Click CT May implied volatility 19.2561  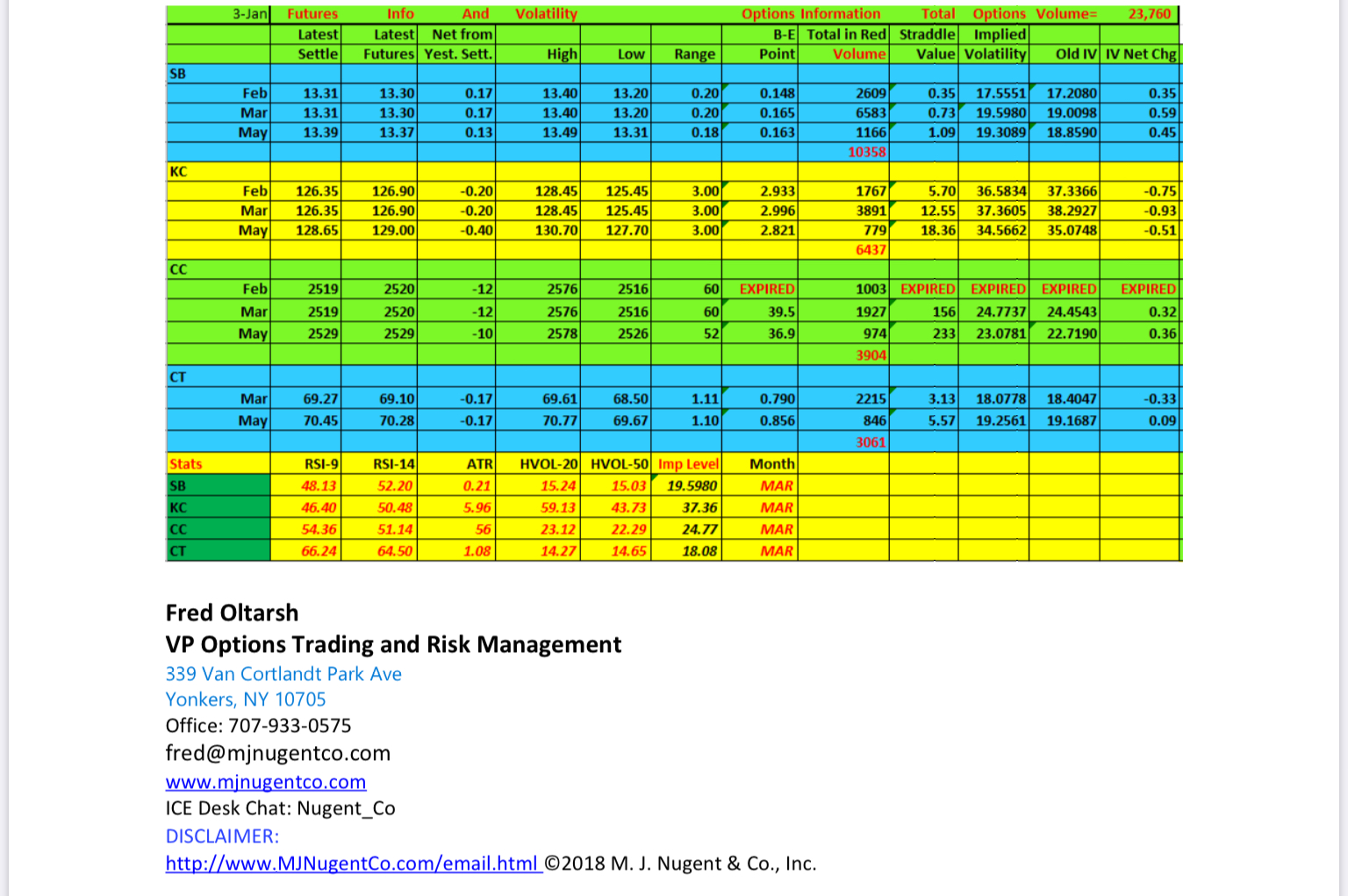tap(1000, 420)
